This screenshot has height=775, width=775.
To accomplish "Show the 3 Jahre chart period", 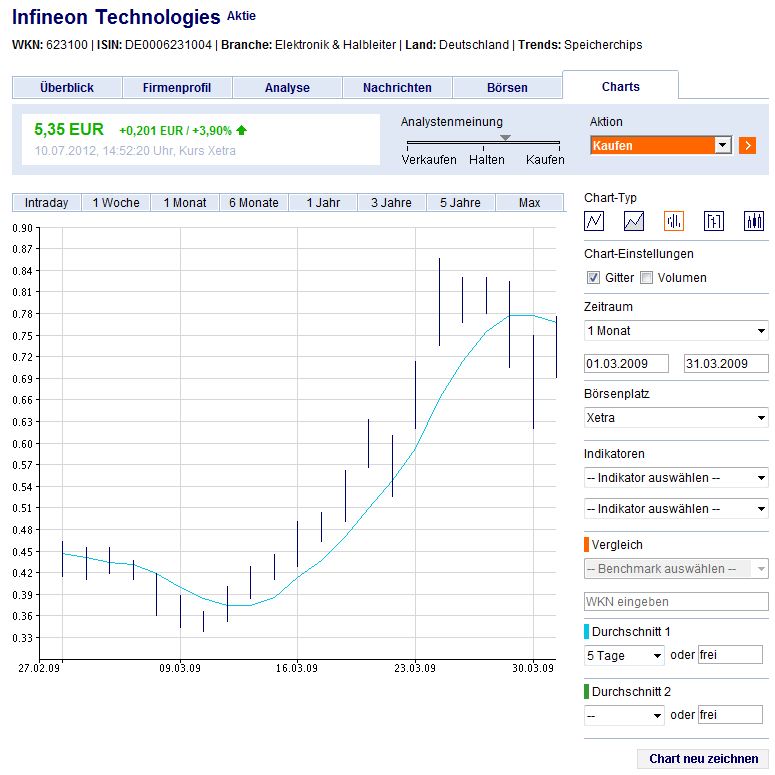I will coord(391,203).
